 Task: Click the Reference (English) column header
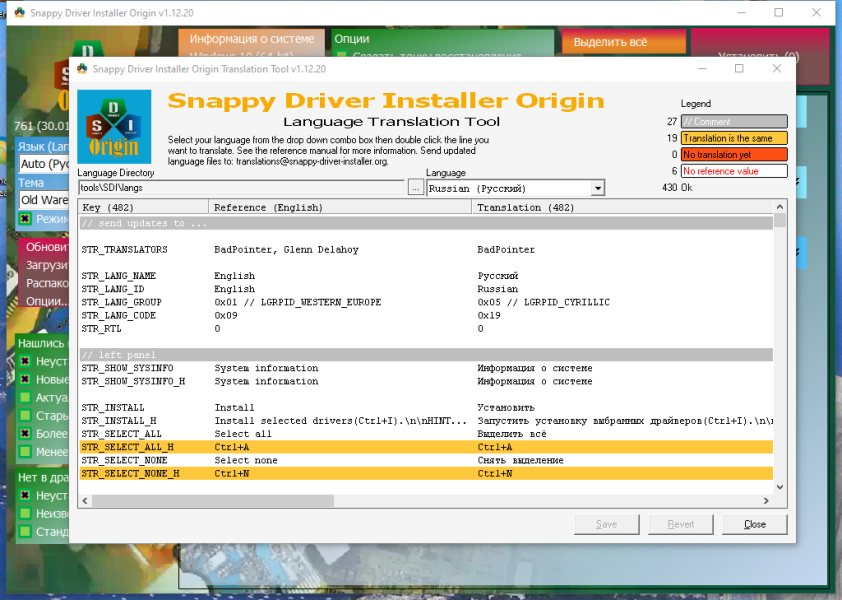point(340,207)
